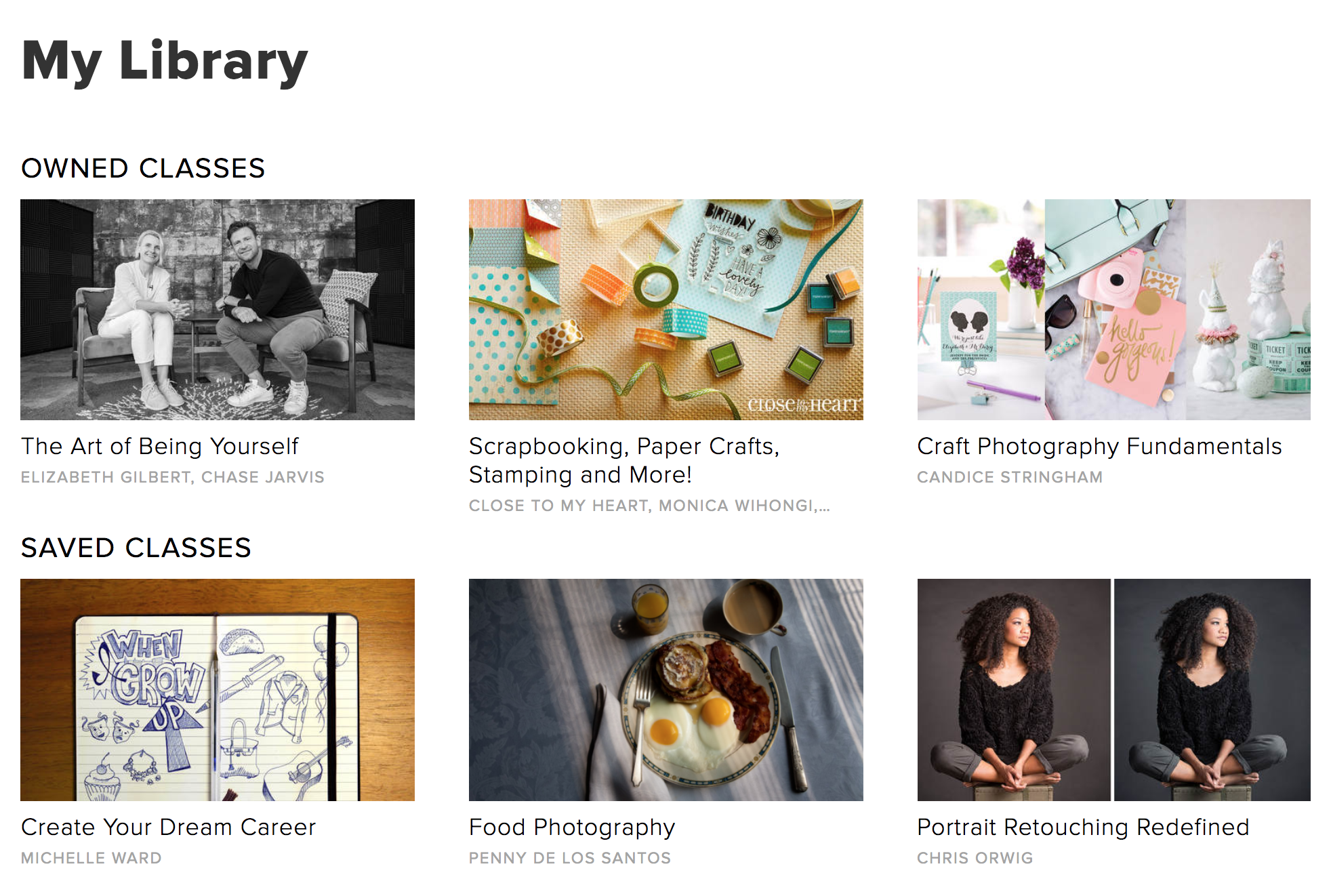This screenshot has width=1331, height=896.
Task: Open the Create Your Dream Career thumbnail
Action: (217, 689)
